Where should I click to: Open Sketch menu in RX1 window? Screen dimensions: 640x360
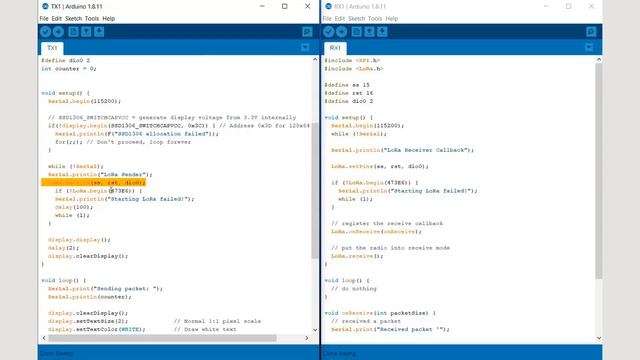click(356, 18)
